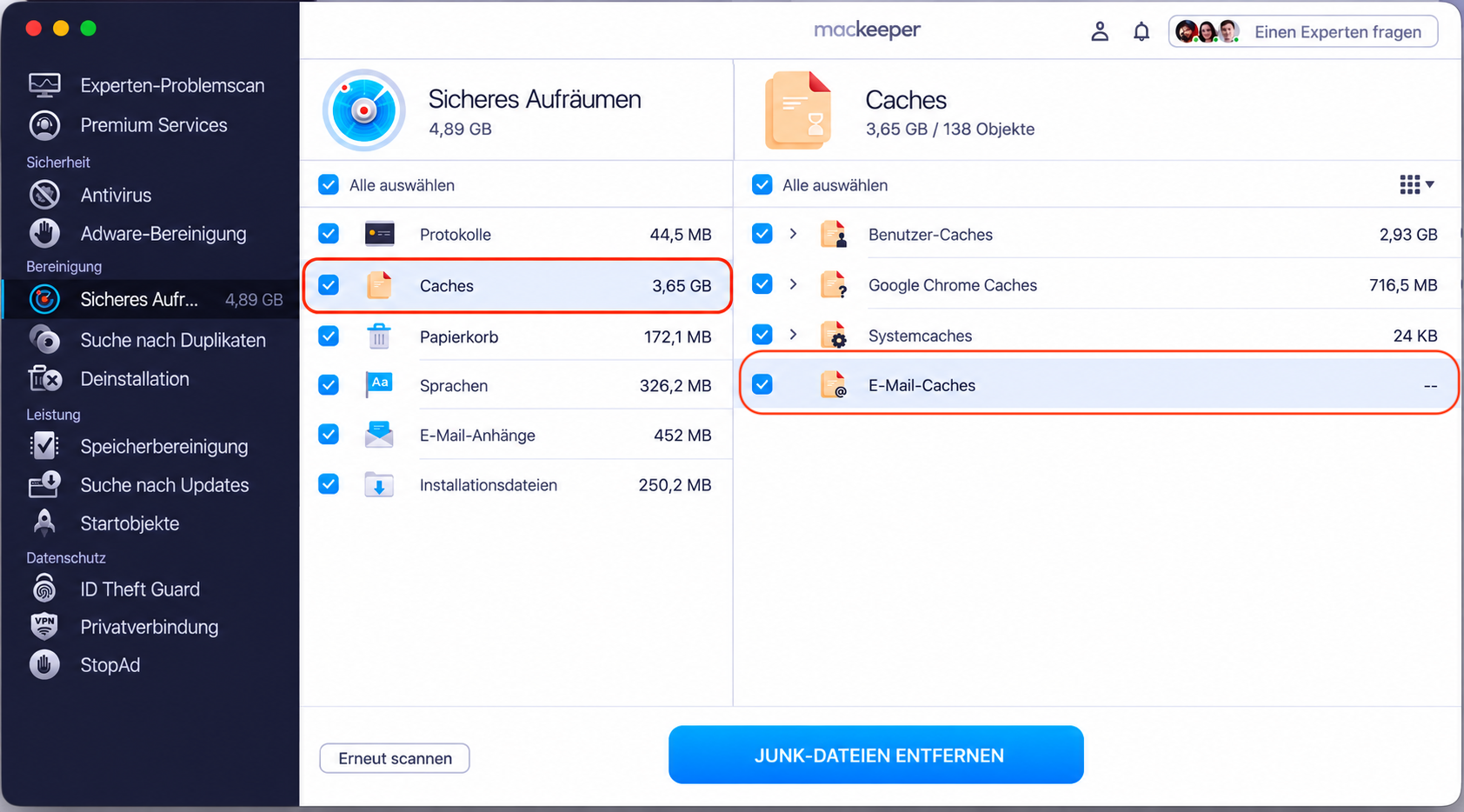Select the Installationsdateien 250,2 MB row

[x=518, y=485]
